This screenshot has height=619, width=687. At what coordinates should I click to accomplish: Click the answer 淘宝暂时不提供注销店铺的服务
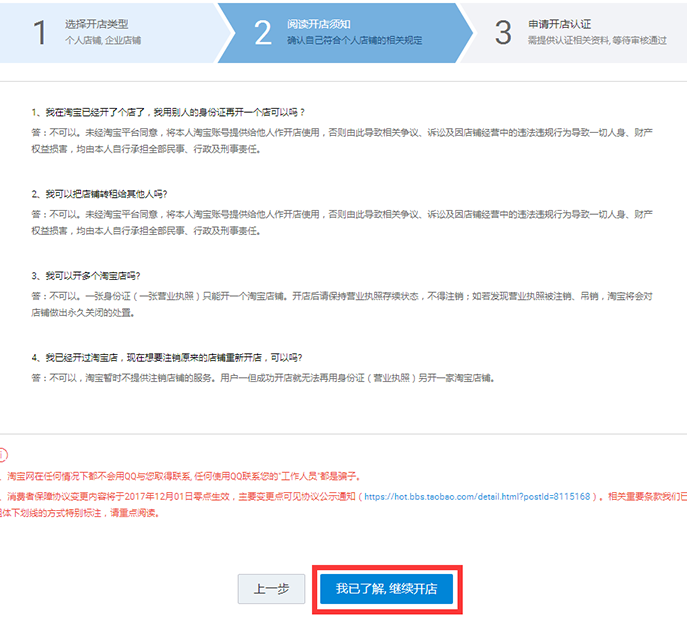tap(263, 378)
